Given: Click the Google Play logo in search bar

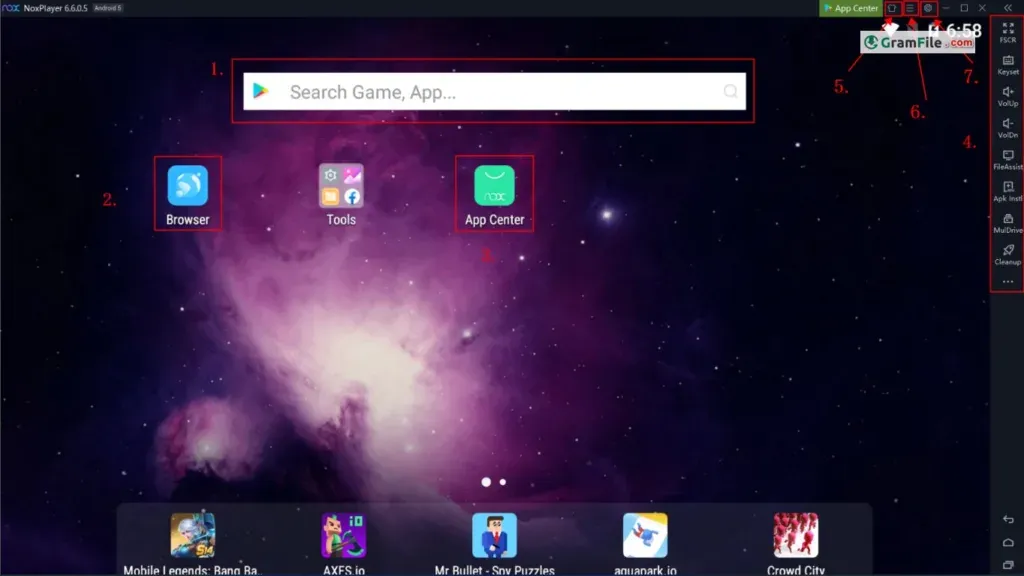Looking at the screenshot, I should coord(261,91).
